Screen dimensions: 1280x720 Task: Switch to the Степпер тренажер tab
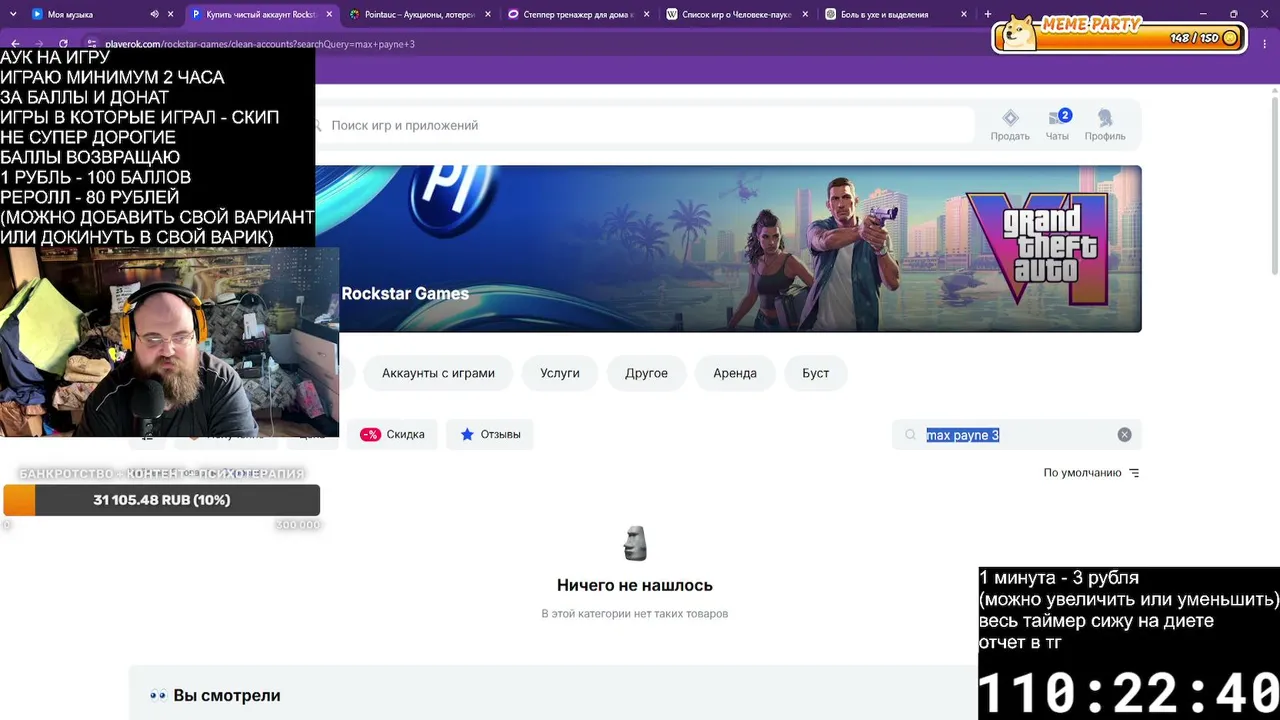coord(579,15)
